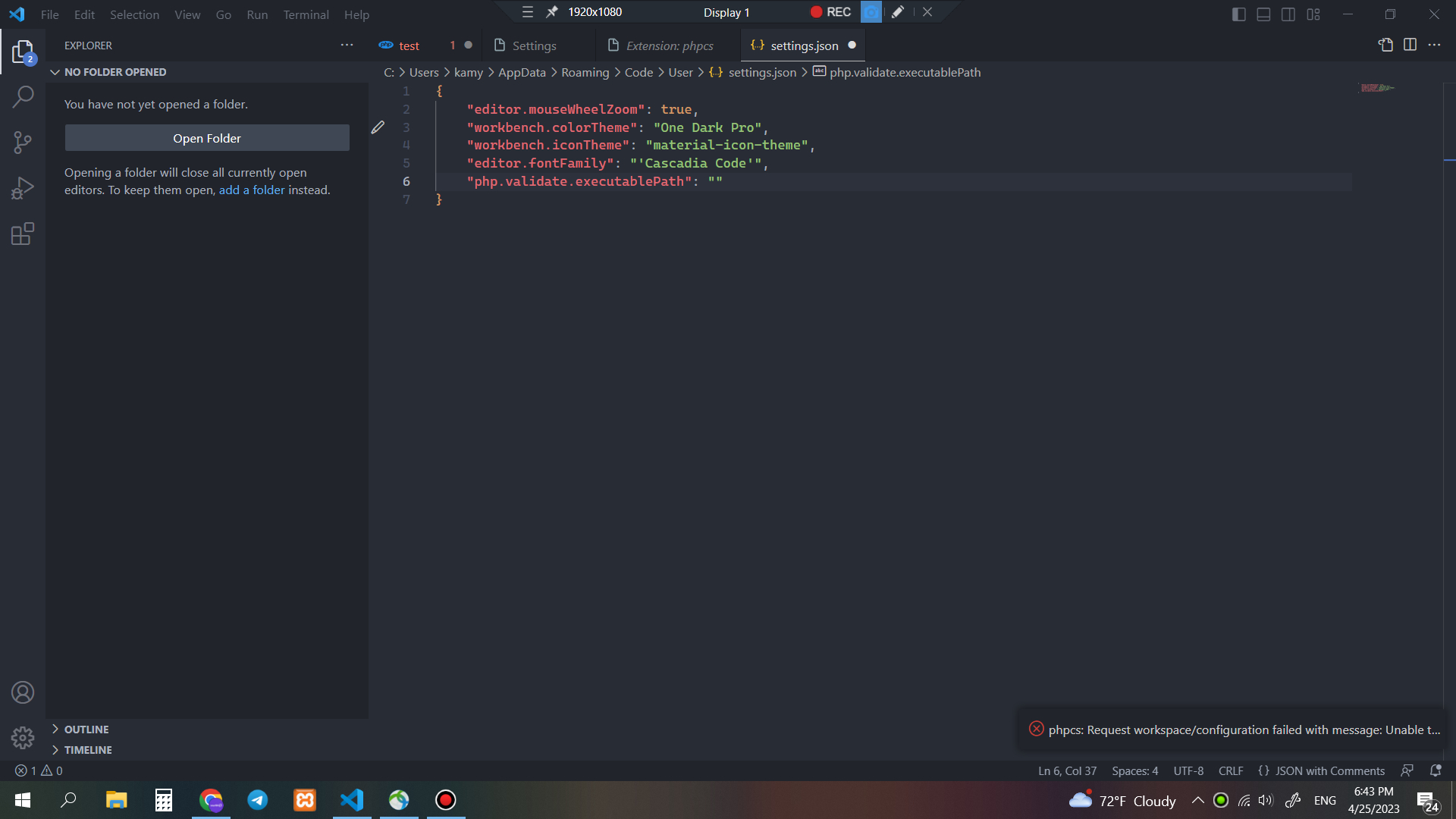Click the pencil edit icon beside line 3
This screenshot has width=1456, height=819.
[378, 127]
